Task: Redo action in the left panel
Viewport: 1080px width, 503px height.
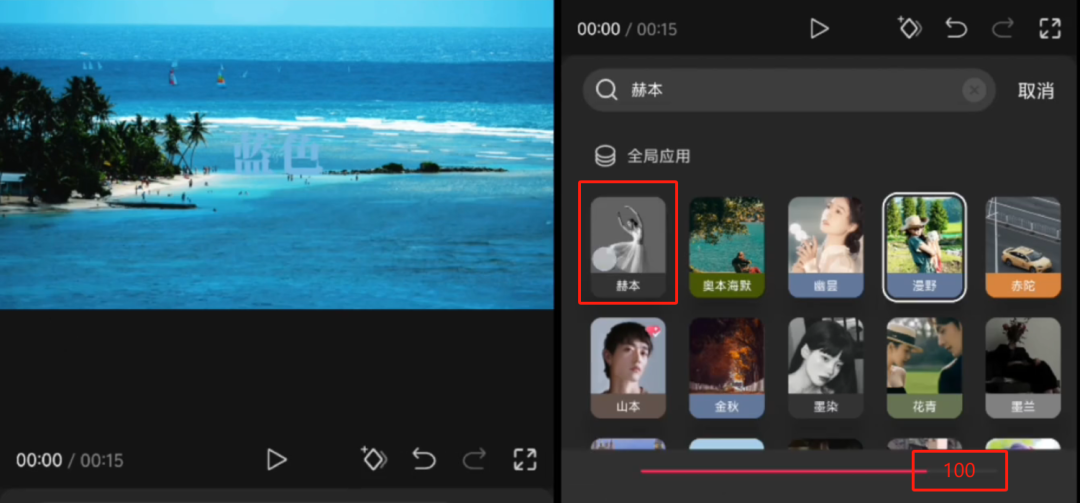Action: pyautogui.click(x=475, y=459)
